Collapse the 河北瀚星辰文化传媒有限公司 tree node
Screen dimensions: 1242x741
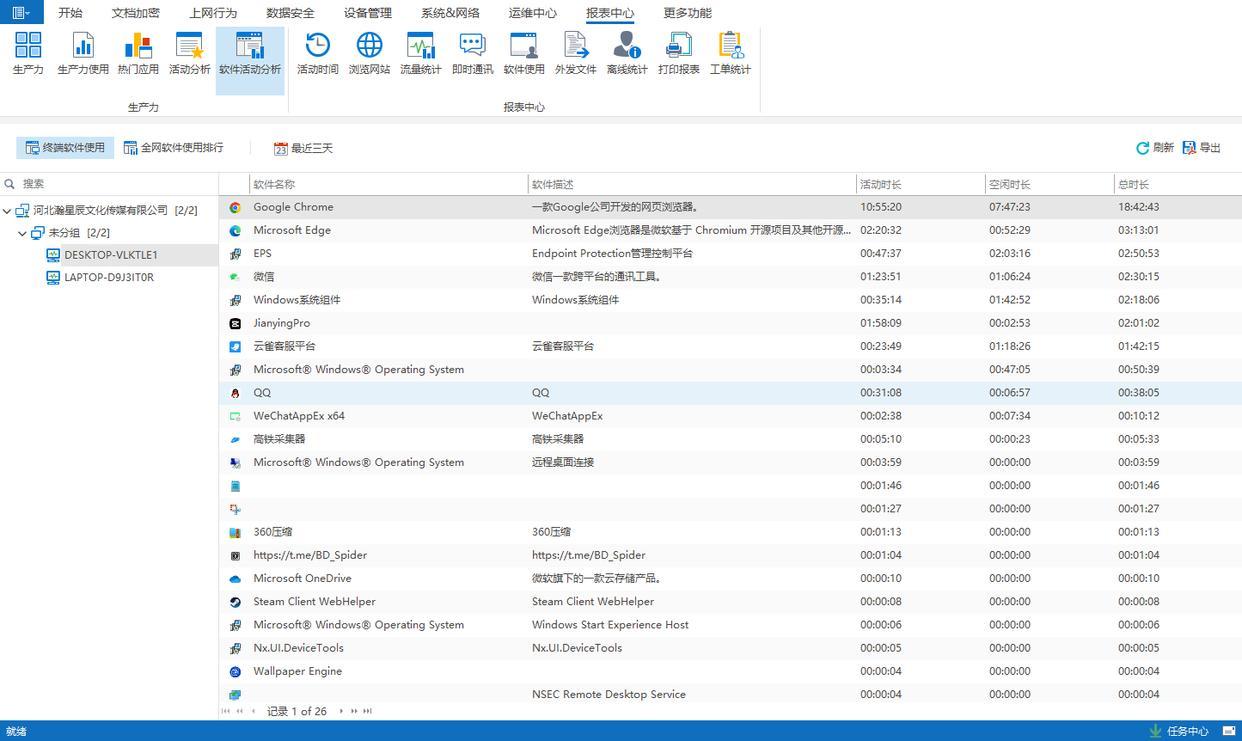[8, 211]
